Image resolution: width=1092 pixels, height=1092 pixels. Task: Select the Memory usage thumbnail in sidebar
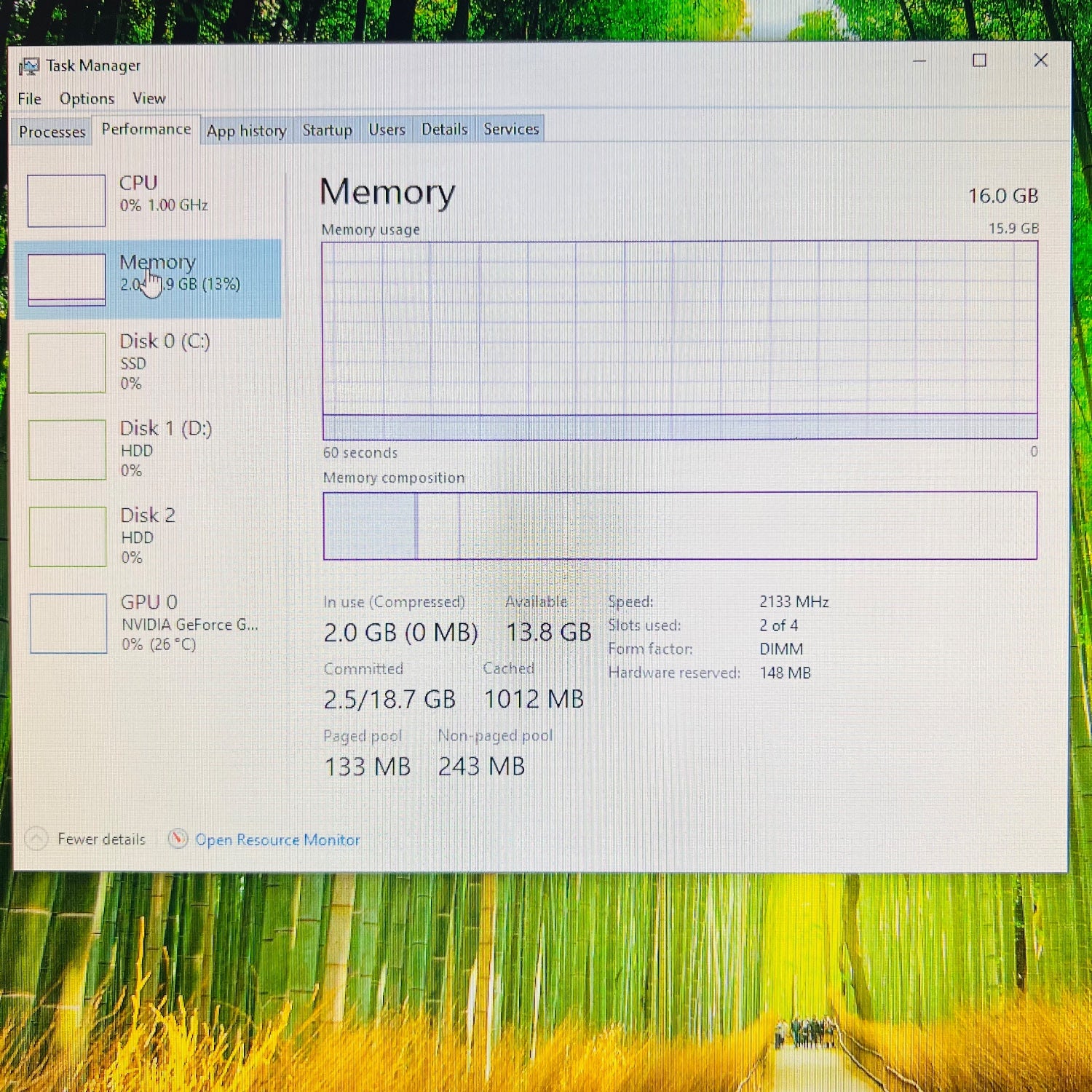tap(67, 279)
